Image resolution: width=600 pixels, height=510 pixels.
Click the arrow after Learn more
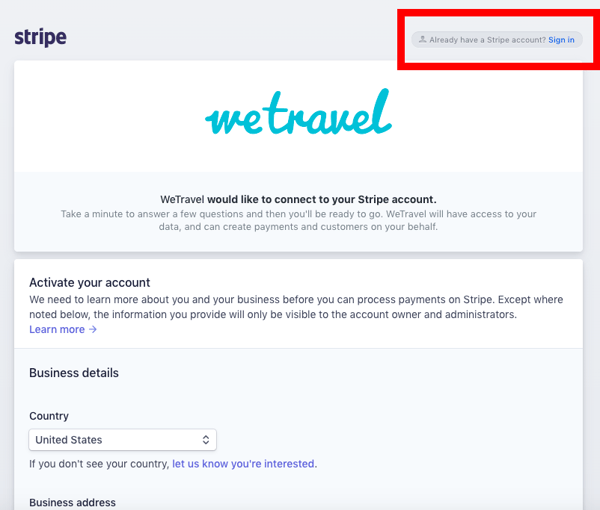(93, 330)
